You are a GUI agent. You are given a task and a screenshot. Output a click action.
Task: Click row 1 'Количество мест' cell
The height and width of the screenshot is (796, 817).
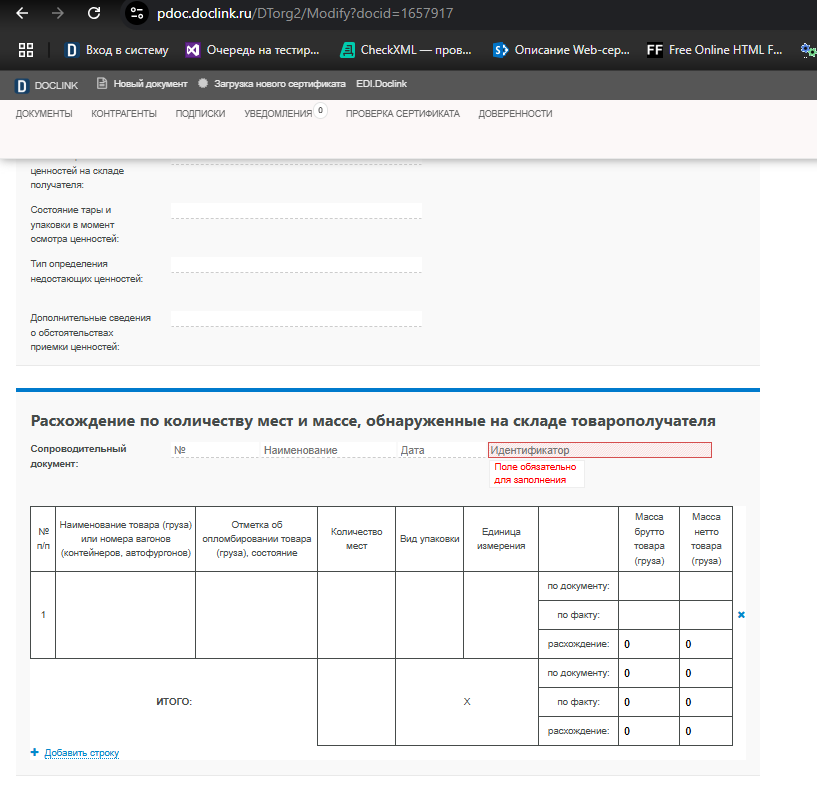(356, 615)
